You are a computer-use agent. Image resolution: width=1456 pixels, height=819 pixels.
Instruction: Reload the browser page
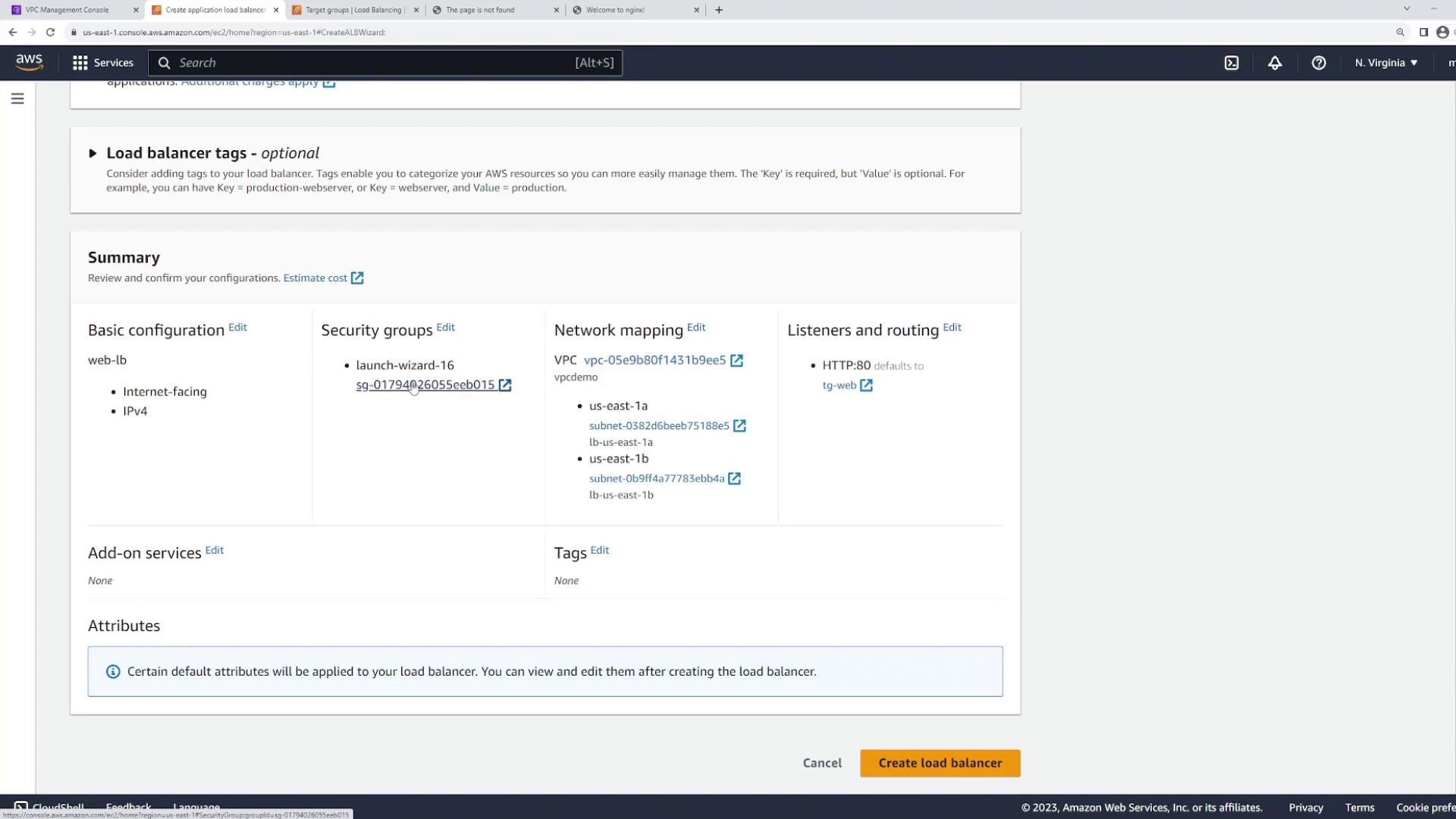tap(50, 32)
